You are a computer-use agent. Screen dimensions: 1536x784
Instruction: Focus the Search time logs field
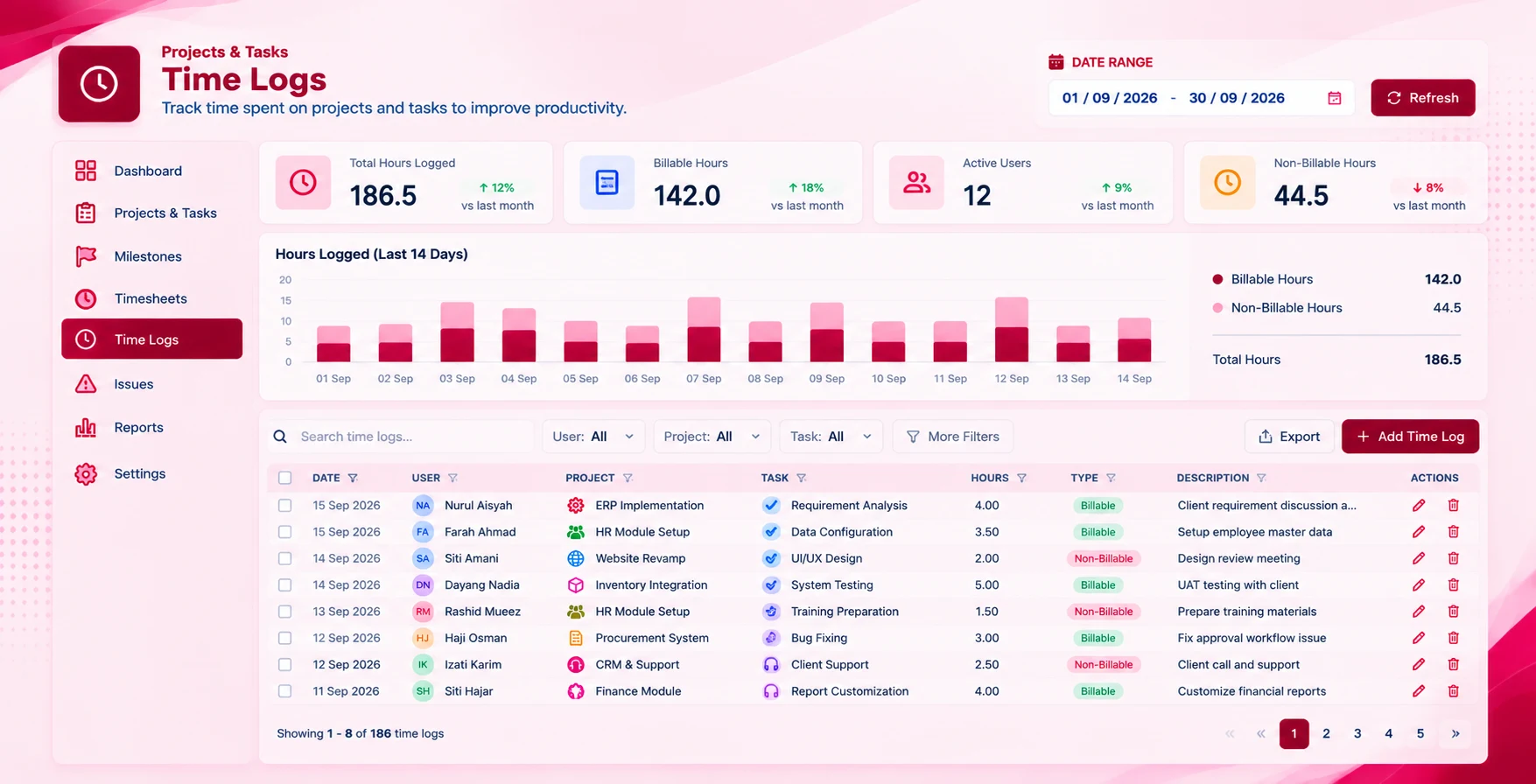point(402,437)
